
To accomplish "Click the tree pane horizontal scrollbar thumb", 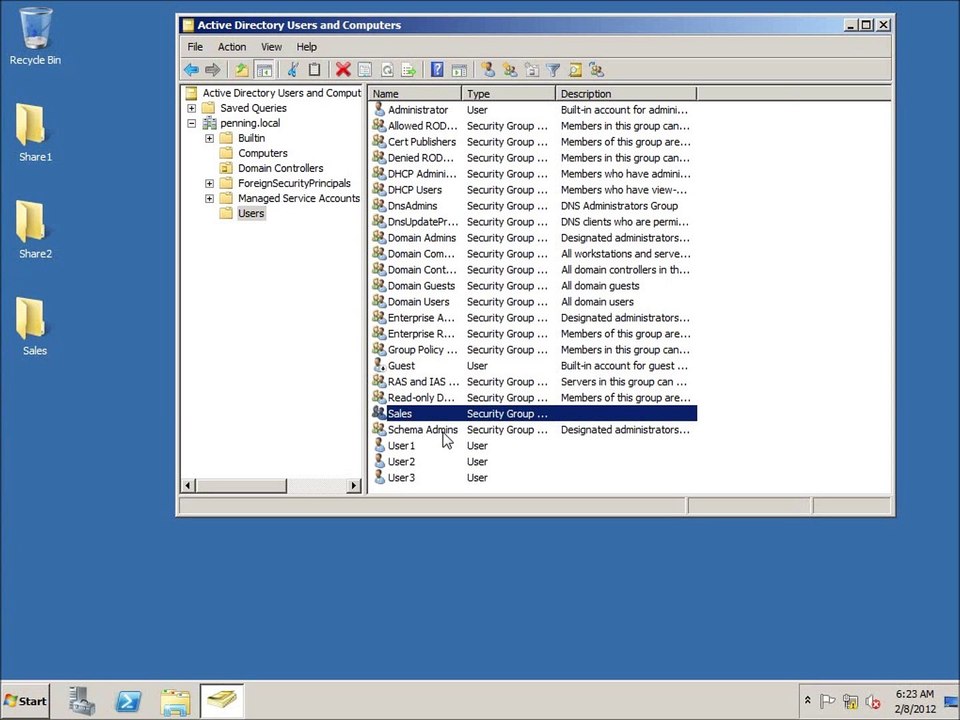I will click(241, 486).
